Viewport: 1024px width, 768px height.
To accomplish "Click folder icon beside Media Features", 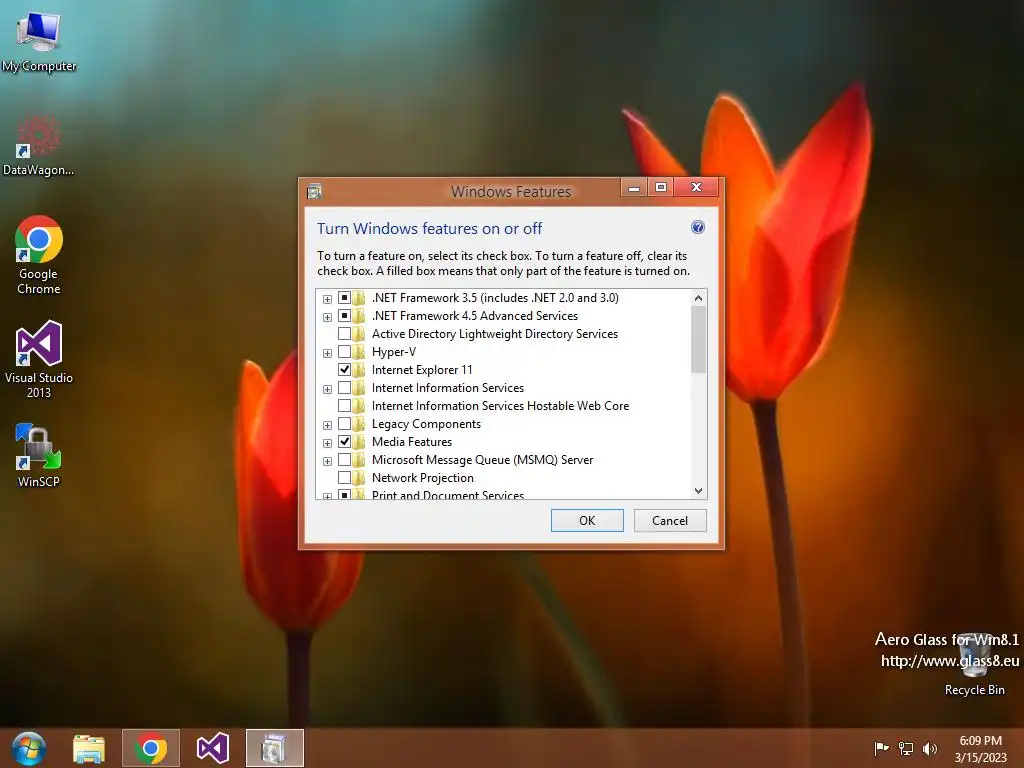I will pos(359,442).
